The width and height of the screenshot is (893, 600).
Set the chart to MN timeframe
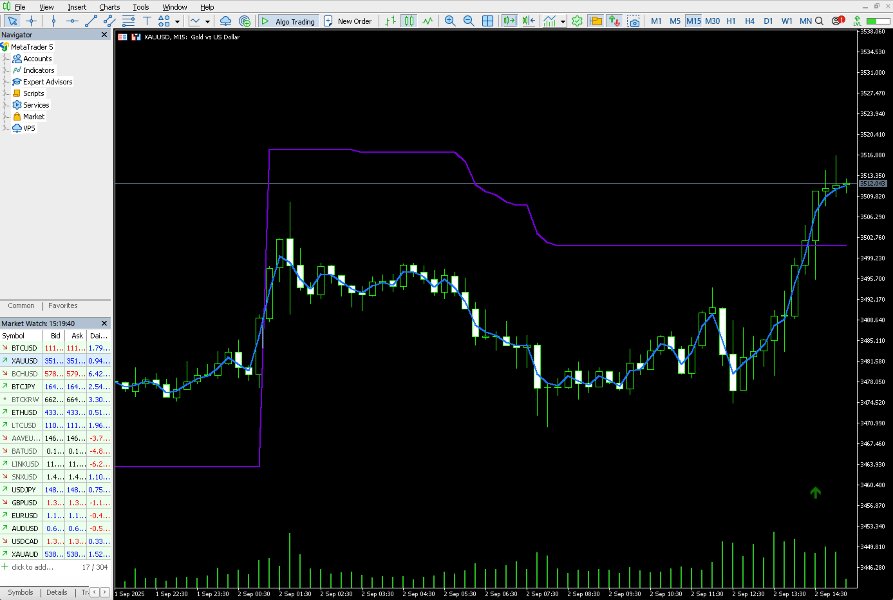pos(805,21)
